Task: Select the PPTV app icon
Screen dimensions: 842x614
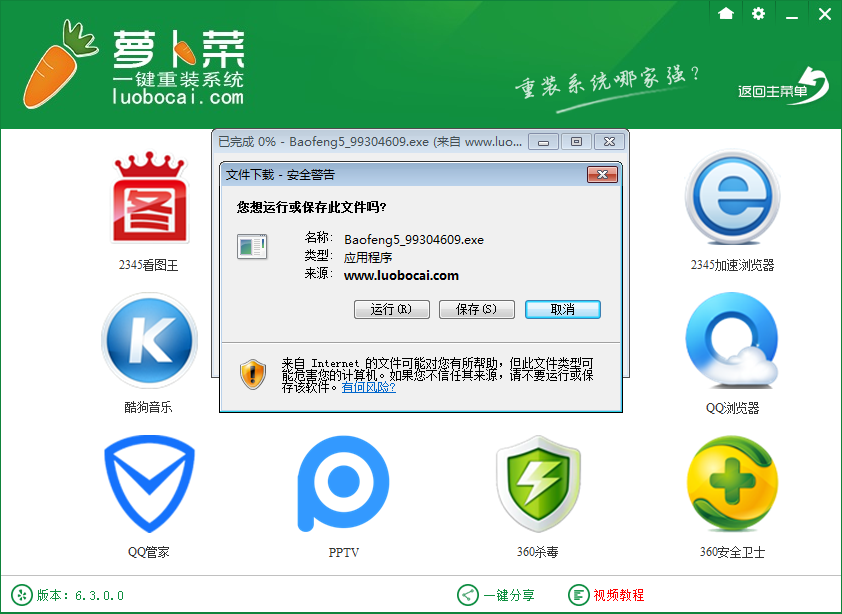Action: 344,483
